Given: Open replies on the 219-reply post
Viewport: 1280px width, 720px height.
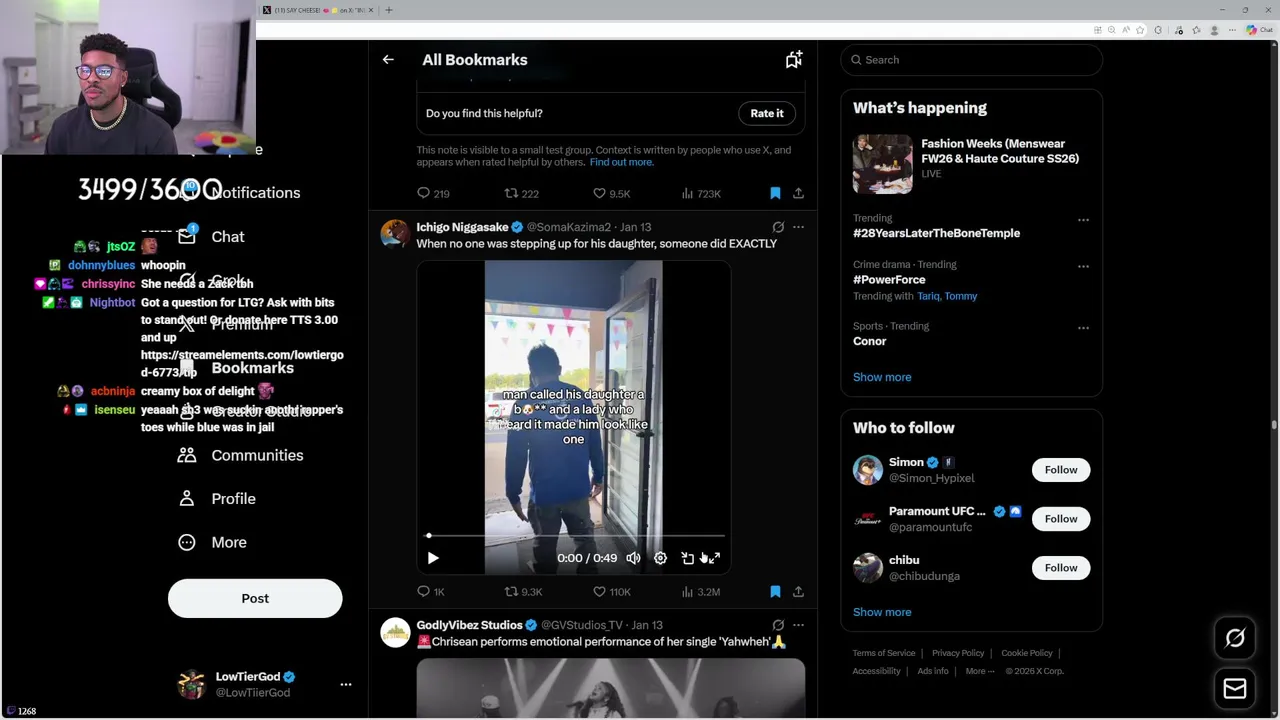Looking at the screenshot, I should [433, 193].
